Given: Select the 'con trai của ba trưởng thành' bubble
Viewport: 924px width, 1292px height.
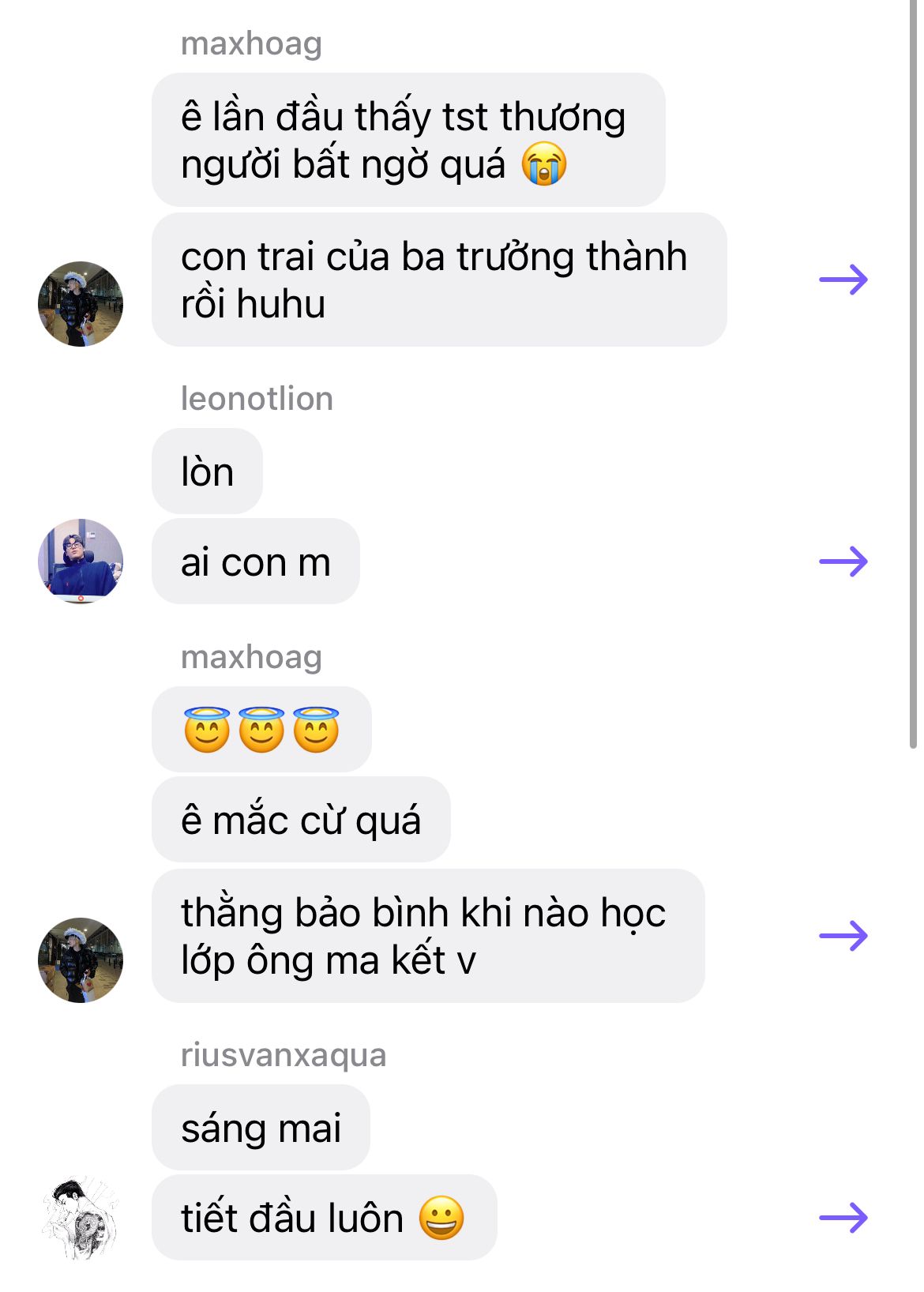Looking at the screenshot, I should (439, 280).
